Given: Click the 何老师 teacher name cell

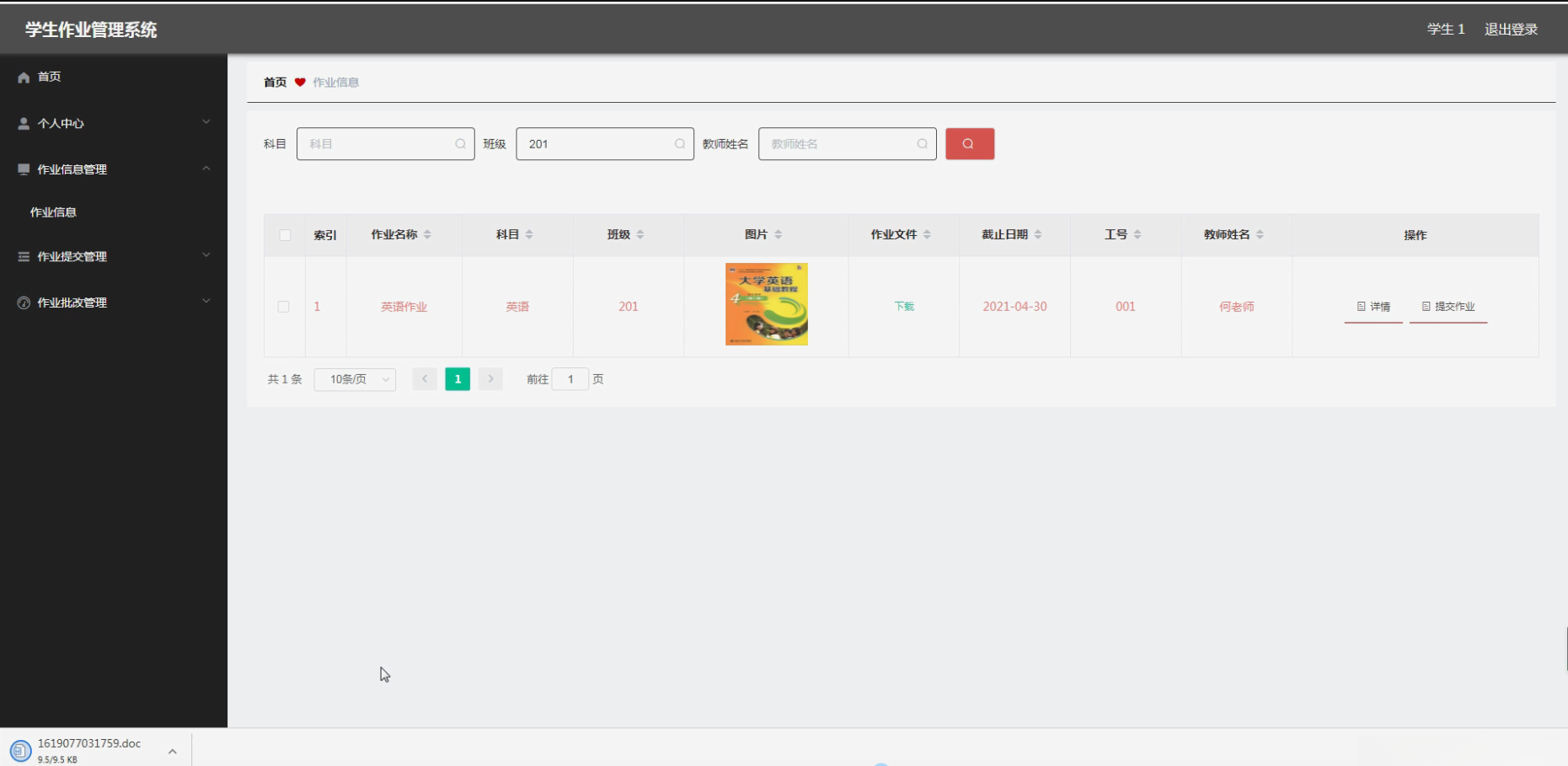Looking at the screenshot, I should [1237, 307].
